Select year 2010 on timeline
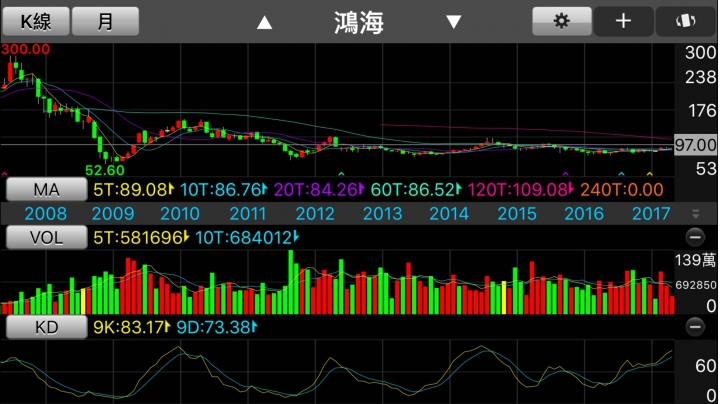Image resolution: width=720 pixels, height=404 pixels. (180, 214)
